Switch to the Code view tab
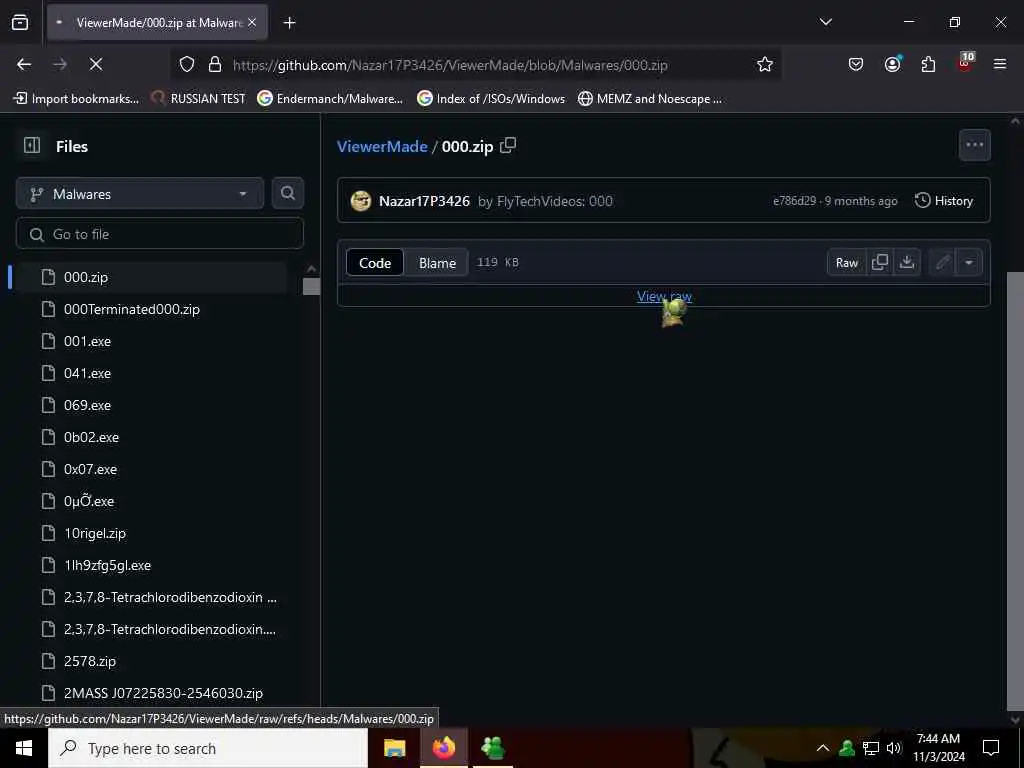Viewport: 1024px width, 768px height. 375,263
